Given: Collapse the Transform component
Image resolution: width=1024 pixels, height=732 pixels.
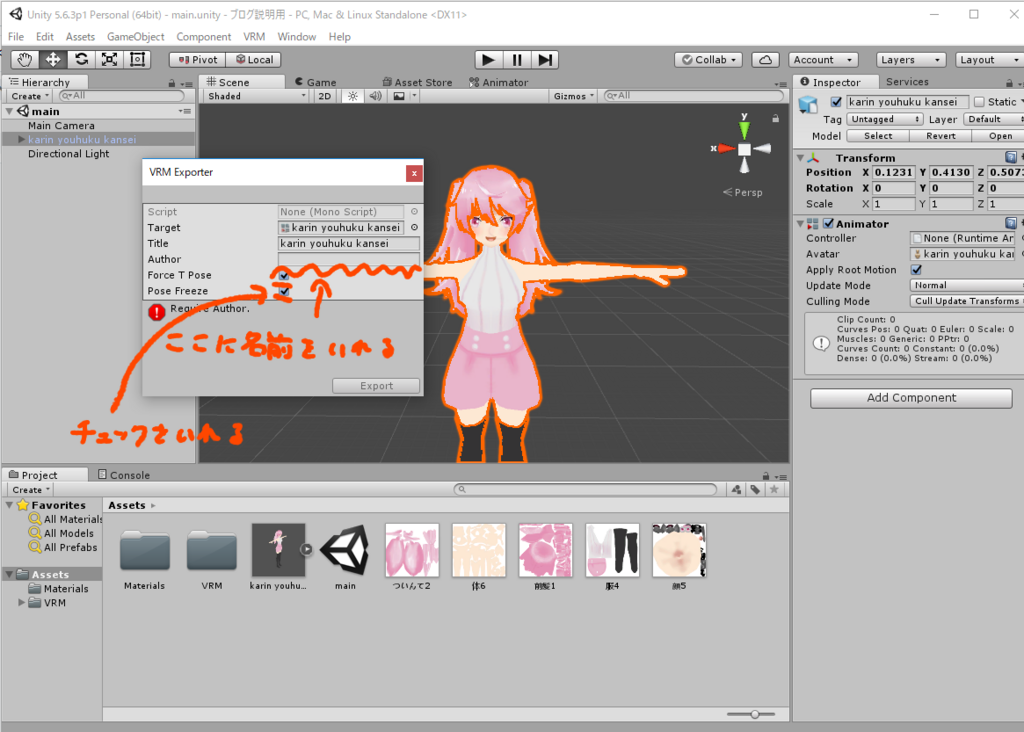Looking at the screenshot, I should click(801, 158).
